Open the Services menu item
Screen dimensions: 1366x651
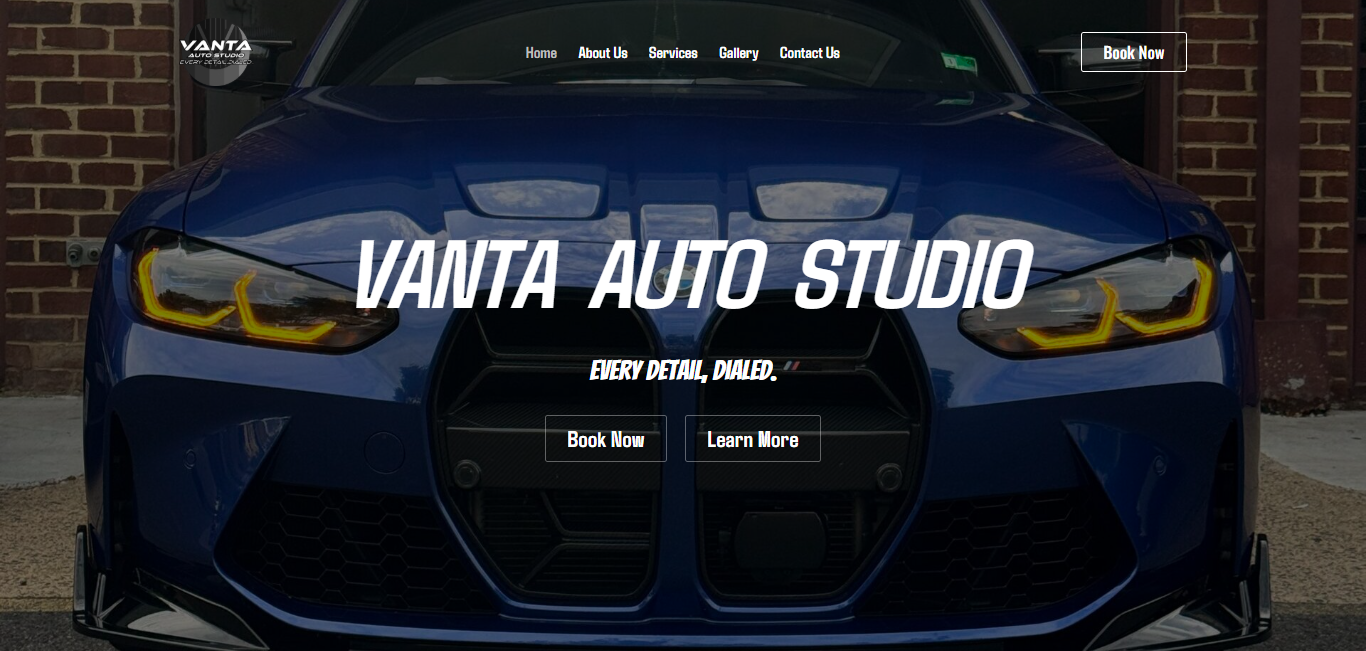[673, 53]
